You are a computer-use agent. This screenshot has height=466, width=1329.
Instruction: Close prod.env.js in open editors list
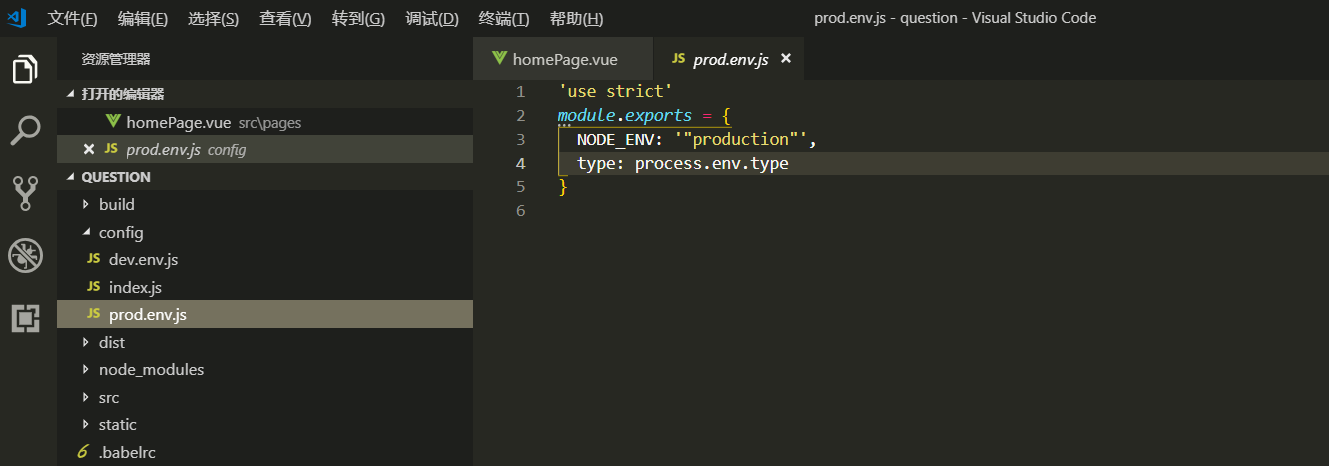click(x=88, y=149)
